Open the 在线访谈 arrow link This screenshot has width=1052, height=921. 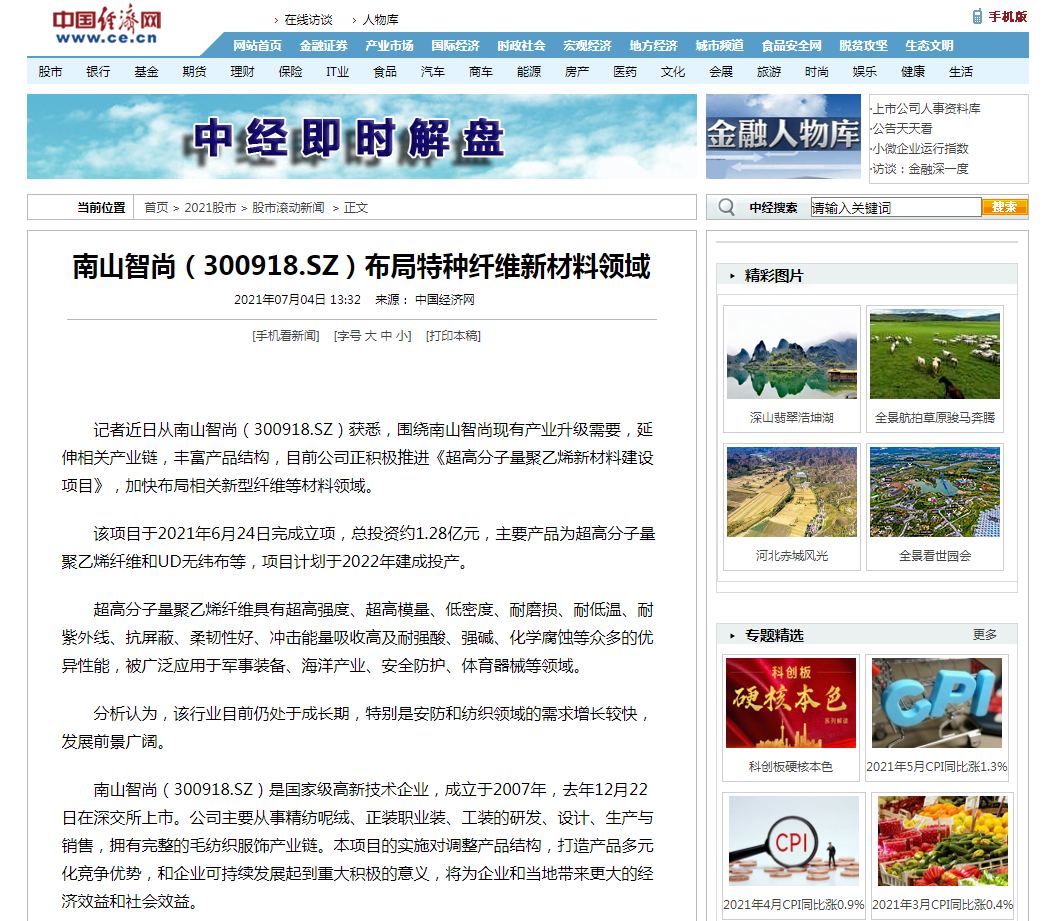pyautogui.click(x=307, y=20)
